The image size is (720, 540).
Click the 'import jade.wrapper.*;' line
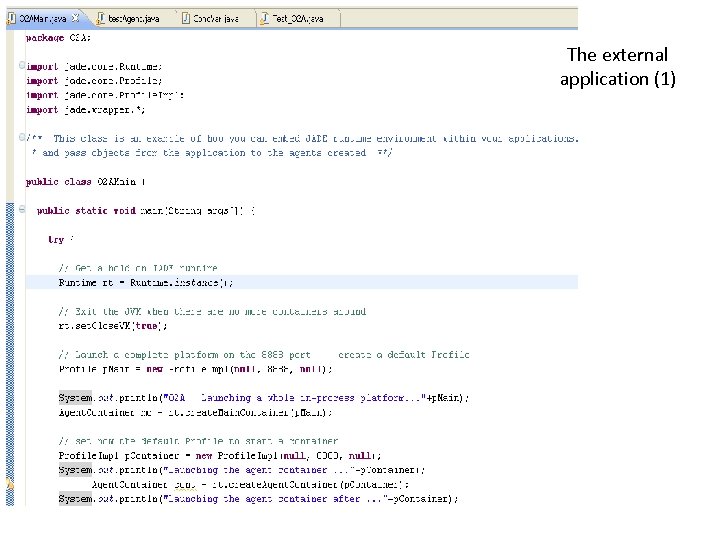click(86, 110)
